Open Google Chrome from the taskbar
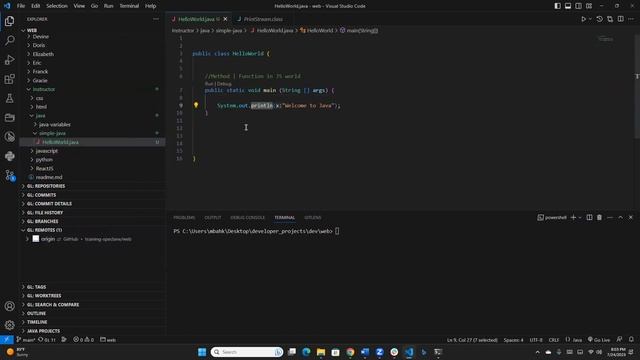640x360 pixels. click(x=350, y=352)
